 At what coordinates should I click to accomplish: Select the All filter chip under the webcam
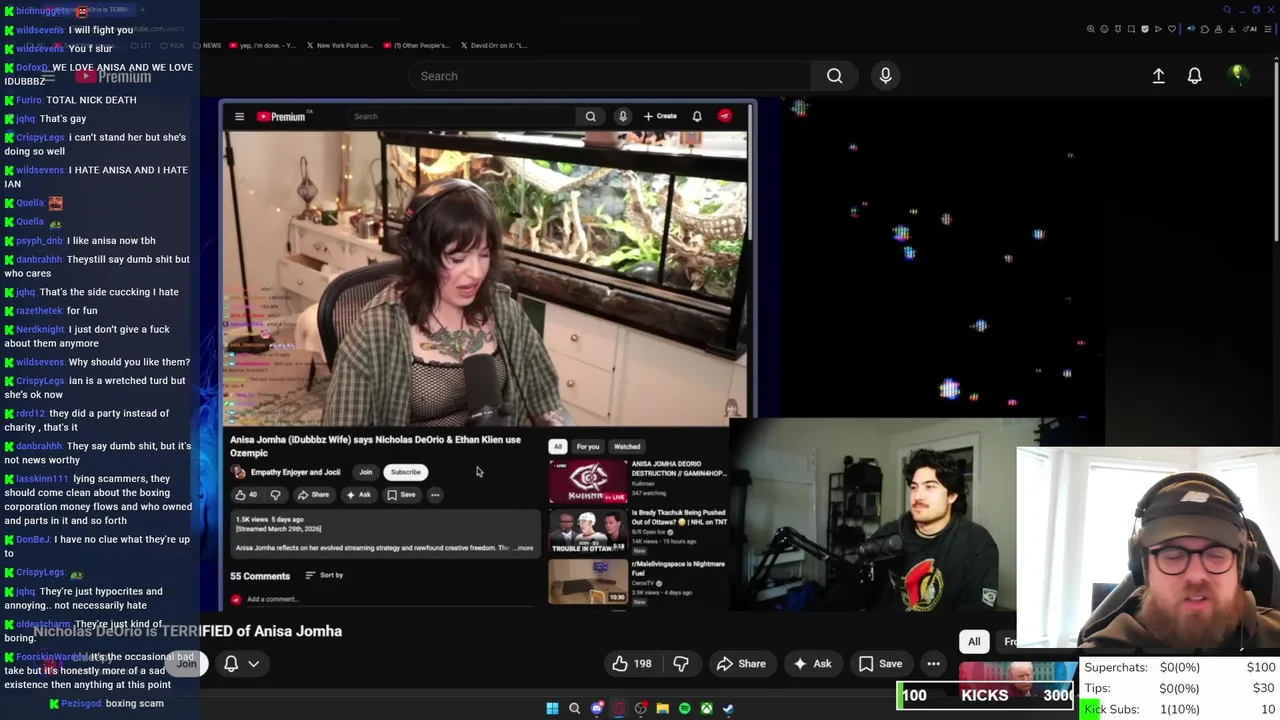click(974, 641)
